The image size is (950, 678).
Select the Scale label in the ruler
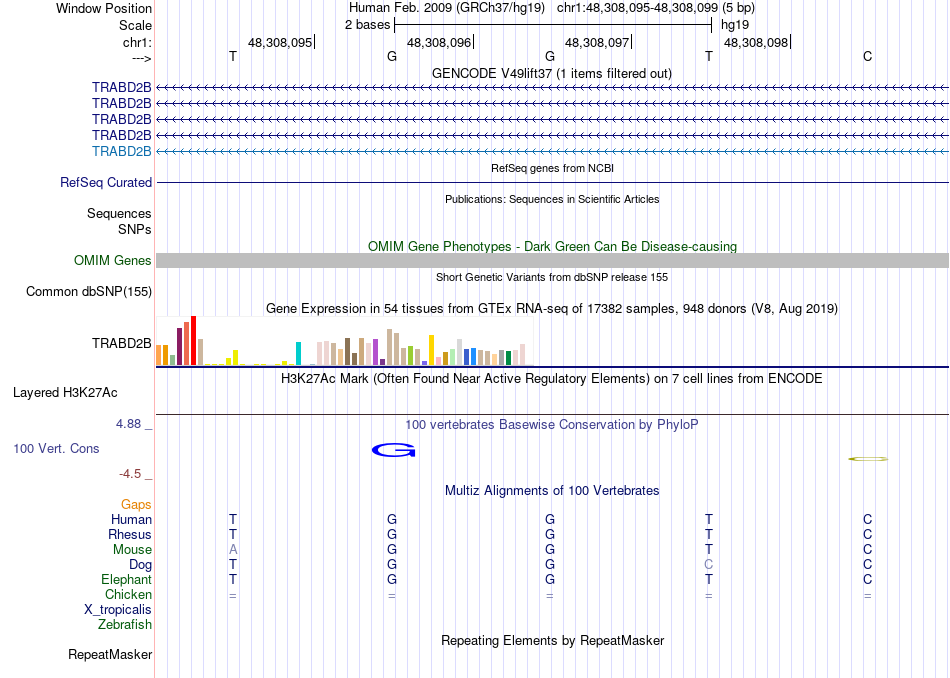click(135, 25)
